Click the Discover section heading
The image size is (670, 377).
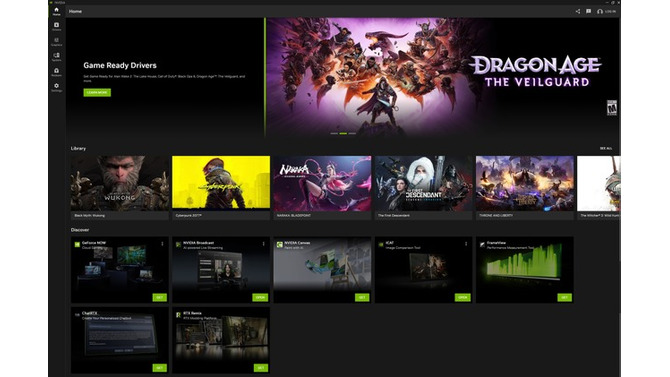click(80, 230)
